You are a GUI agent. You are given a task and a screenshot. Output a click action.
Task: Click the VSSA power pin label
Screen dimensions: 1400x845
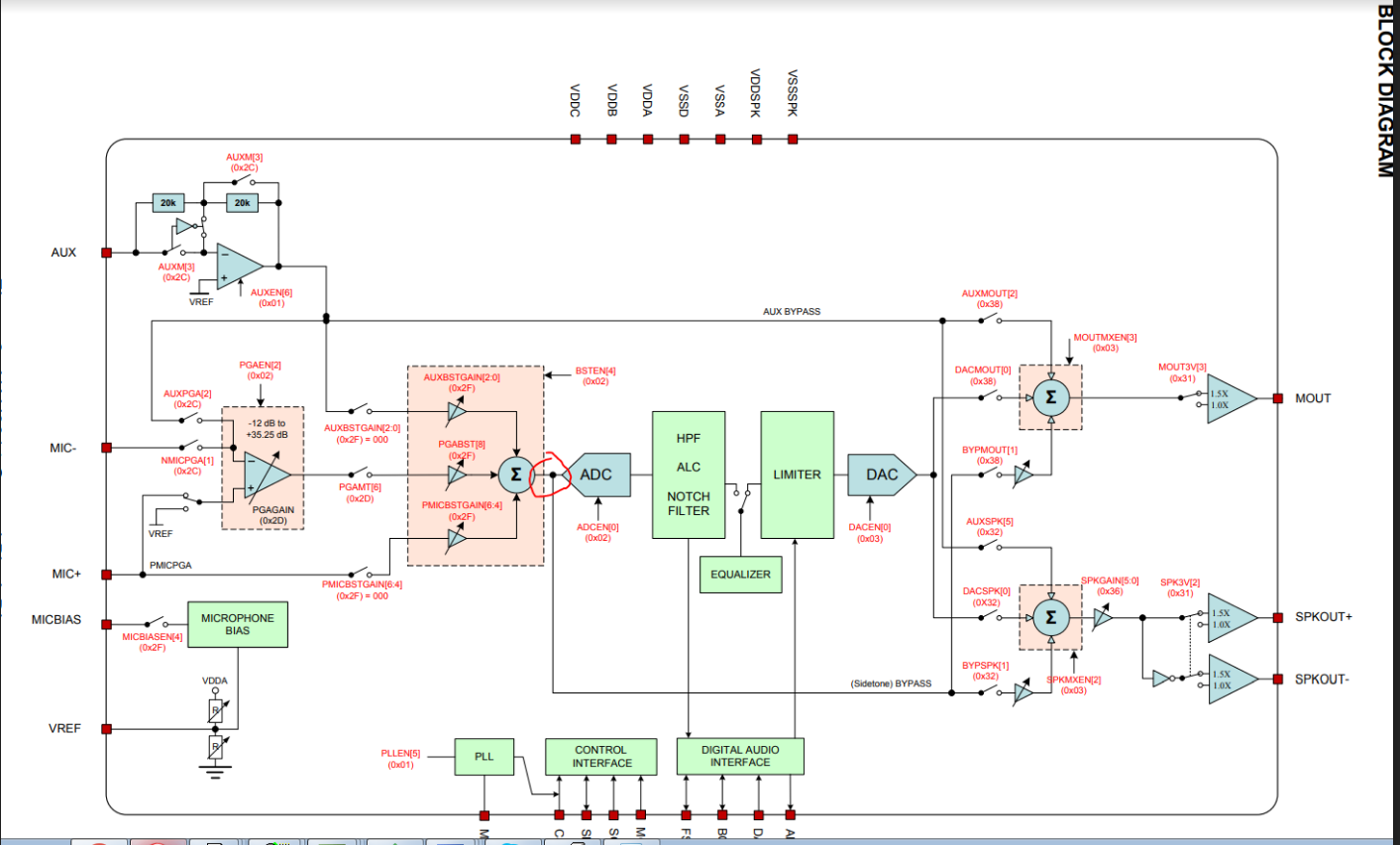click(720, 100)
